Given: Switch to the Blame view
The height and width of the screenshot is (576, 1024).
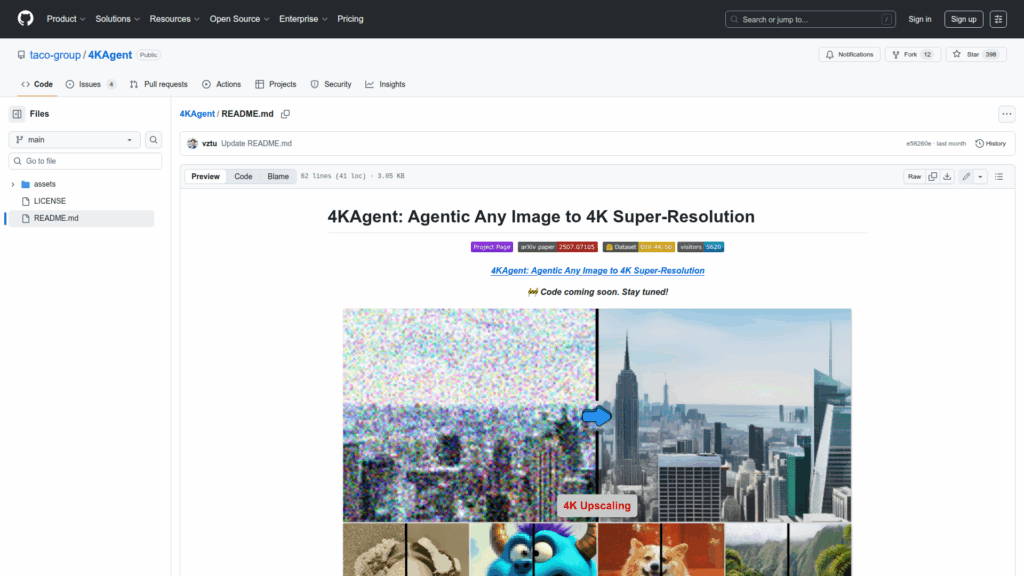Looking at the screenshot, I should (278, 176).
